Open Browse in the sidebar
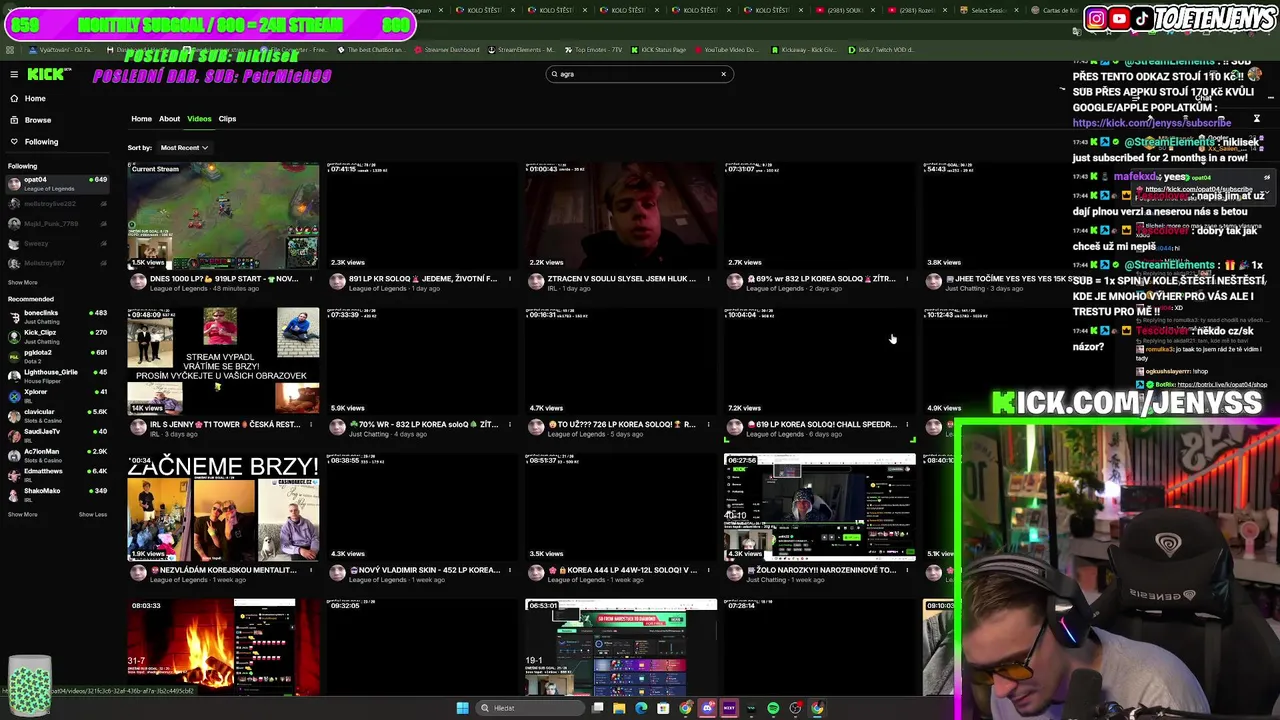The image size is (1280, 720). 37,120
